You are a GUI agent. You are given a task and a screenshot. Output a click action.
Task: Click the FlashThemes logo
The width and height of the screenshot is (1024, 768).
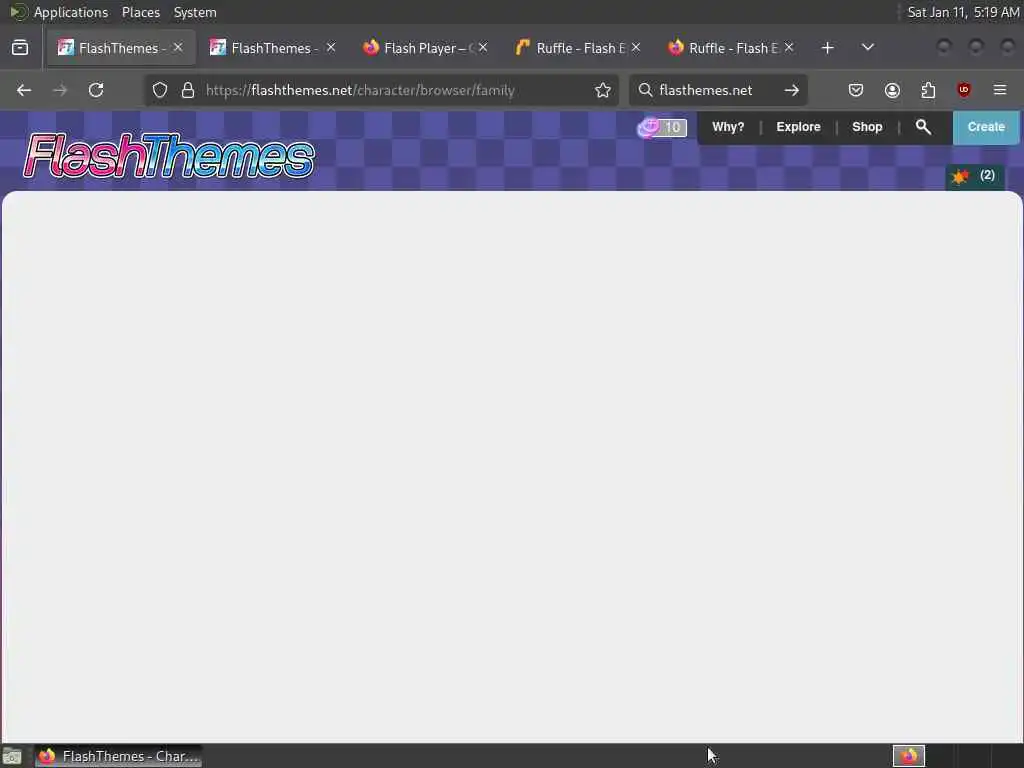tap(168, 156)
